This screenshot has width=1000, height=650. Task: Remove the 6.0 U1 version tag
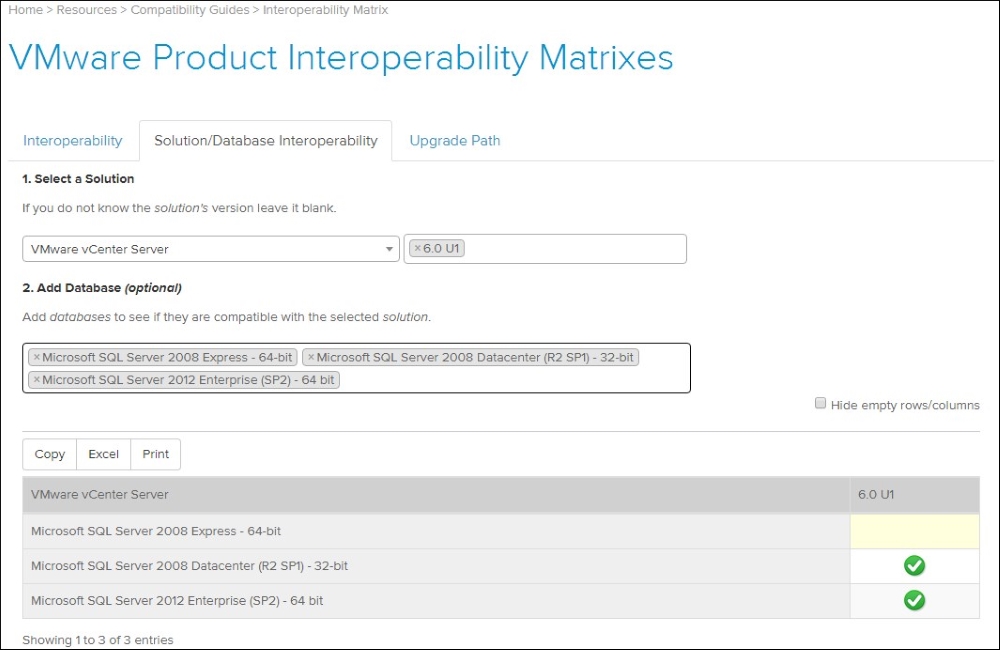tap(418, 248)
